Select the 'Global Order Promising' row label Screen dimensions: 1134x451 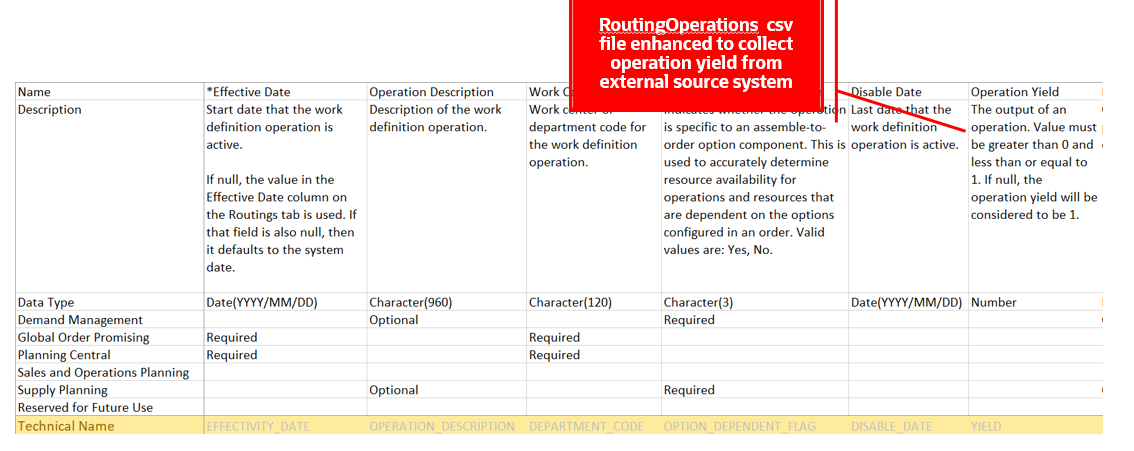pos(110,338)
